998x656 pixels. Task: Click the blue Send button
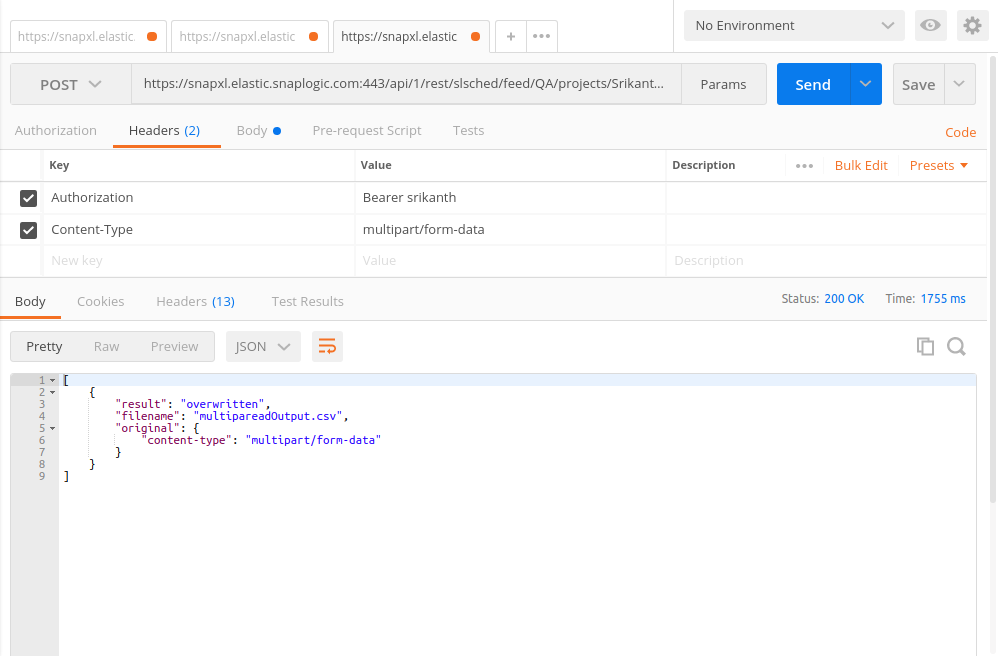(x=813, y=85)
